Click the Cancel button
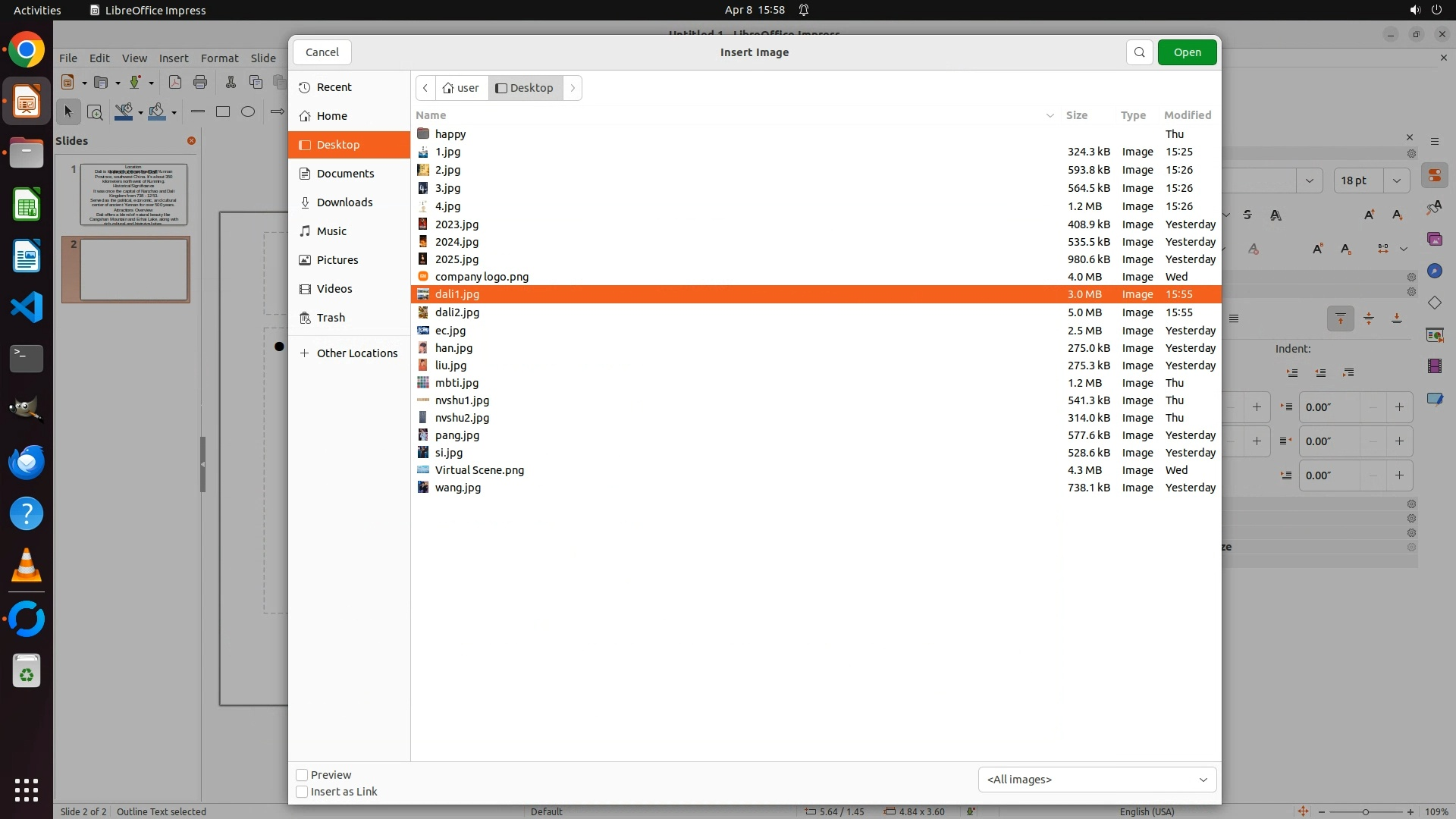 pos(322,52)
